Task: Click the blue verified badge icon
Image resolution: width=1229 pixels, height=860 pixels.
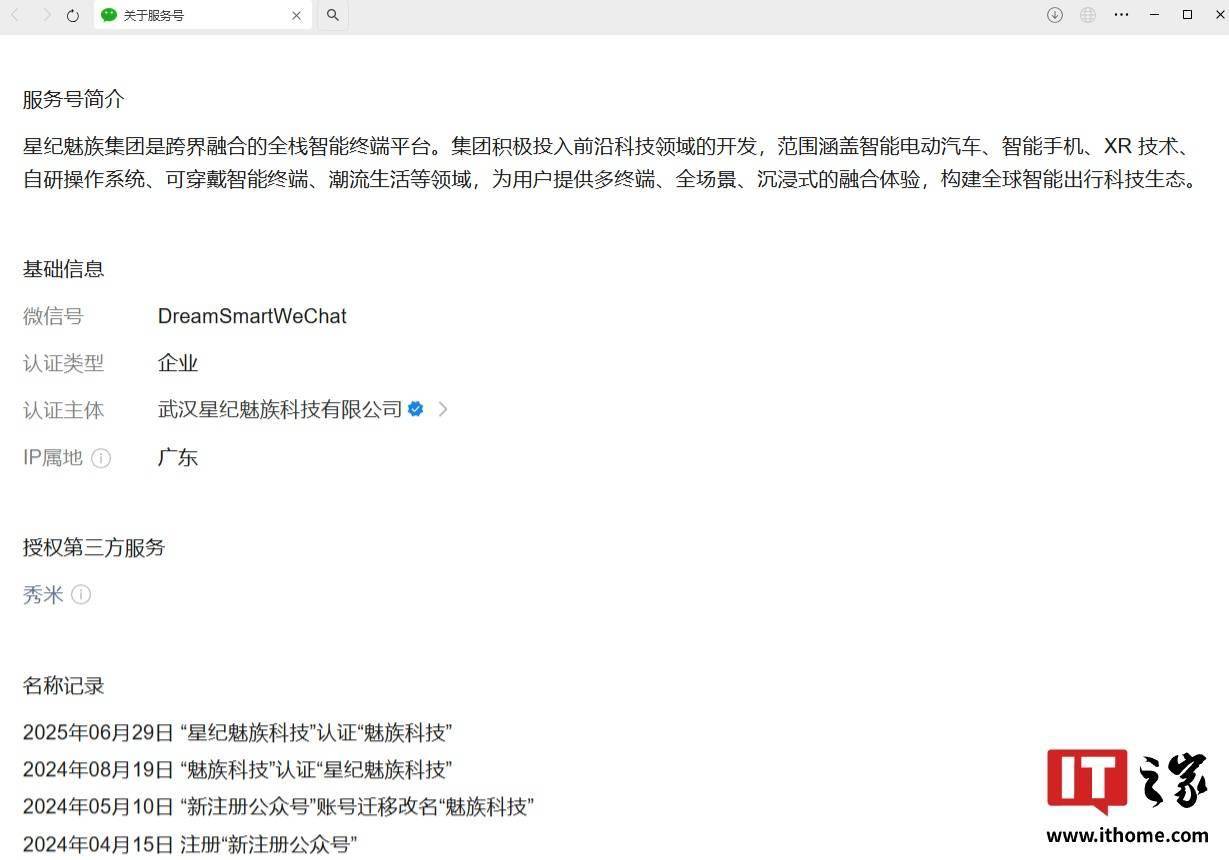Action: click(416, 409)
